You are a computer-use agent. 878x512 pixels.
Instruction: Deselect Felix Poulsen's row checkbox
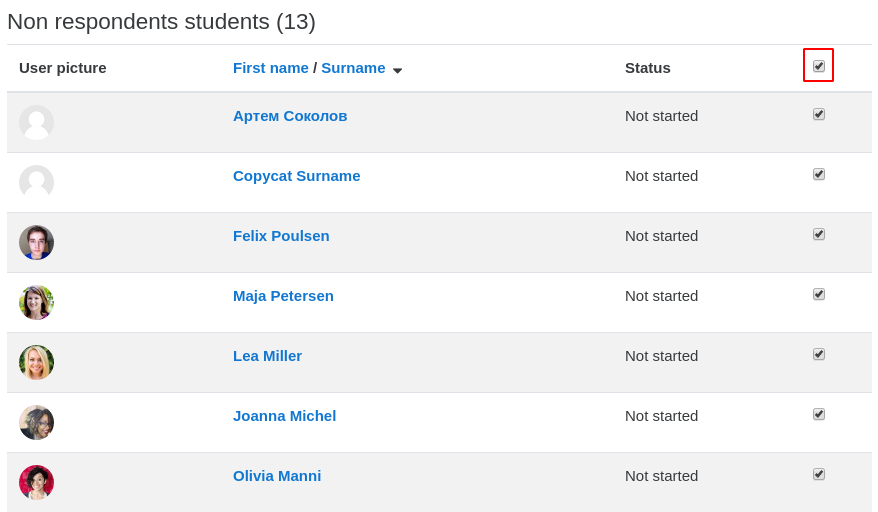(819, 234)
